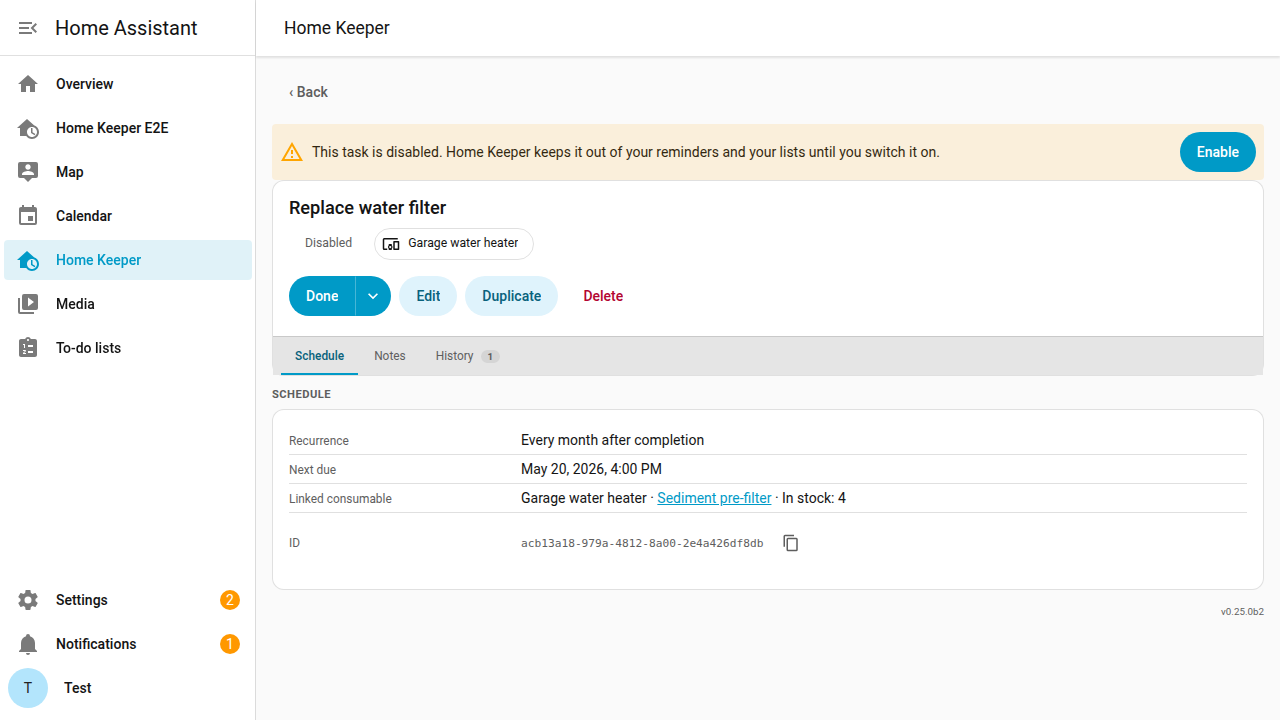This screenshot has height=720, width=1280.
Task: Edit the Replace water filter task
Action: coord(428,296)
